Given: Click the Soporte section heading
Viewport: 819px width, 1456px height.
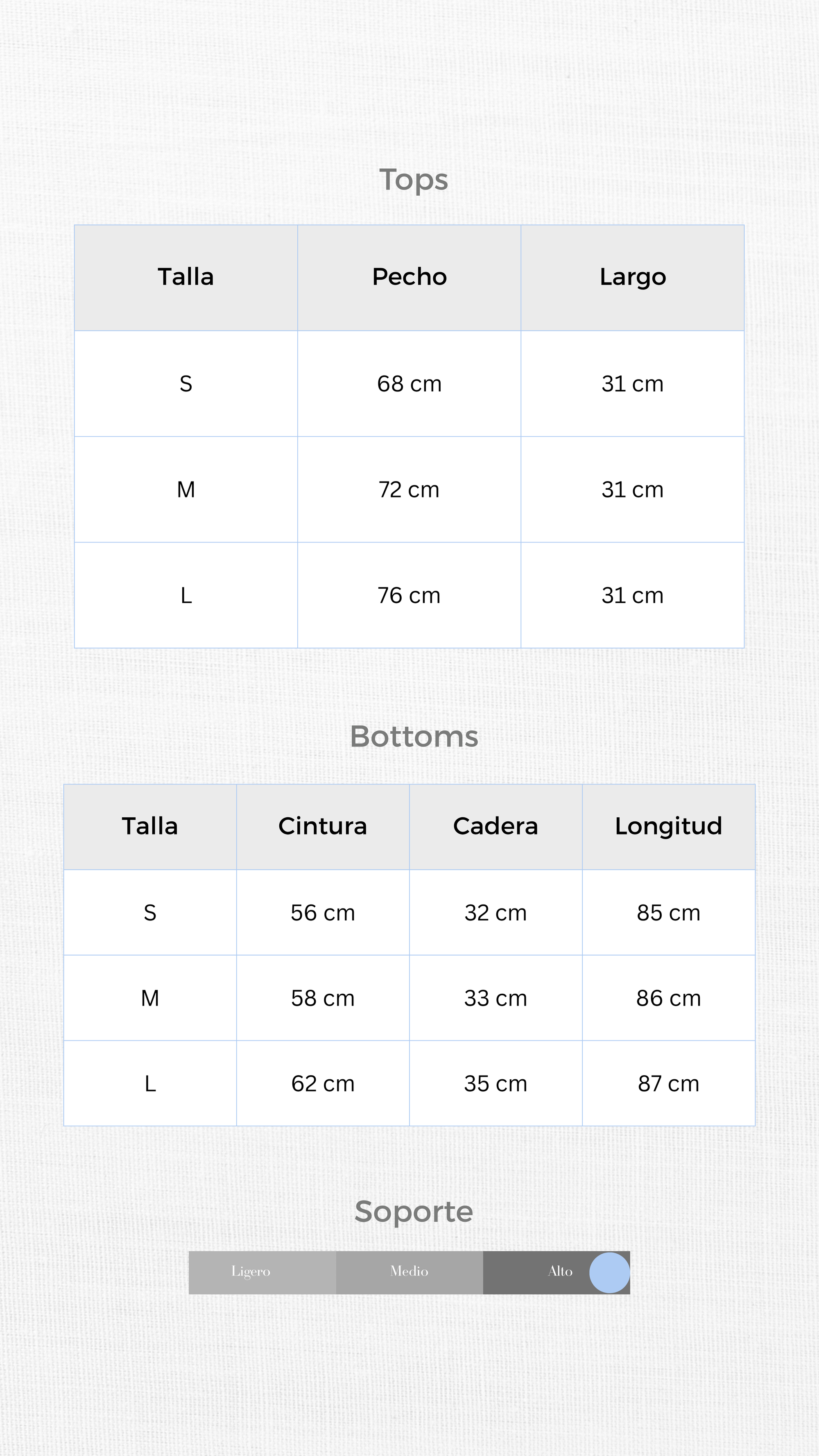Looking at the screenshot, I should pos(414,1211).
